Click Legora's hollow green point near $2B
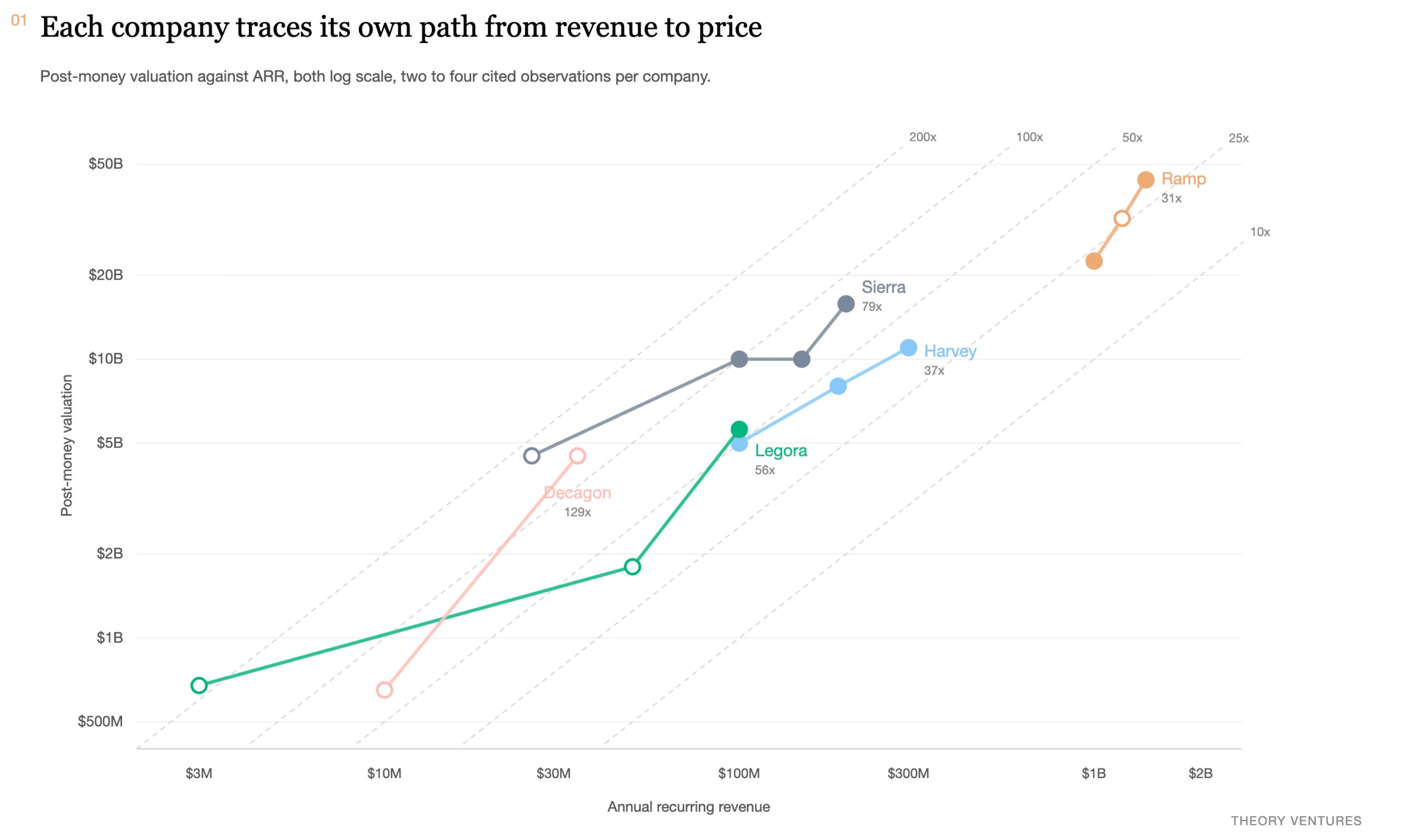The height and width of the screenshot is (840, 1422). [632, 567]
